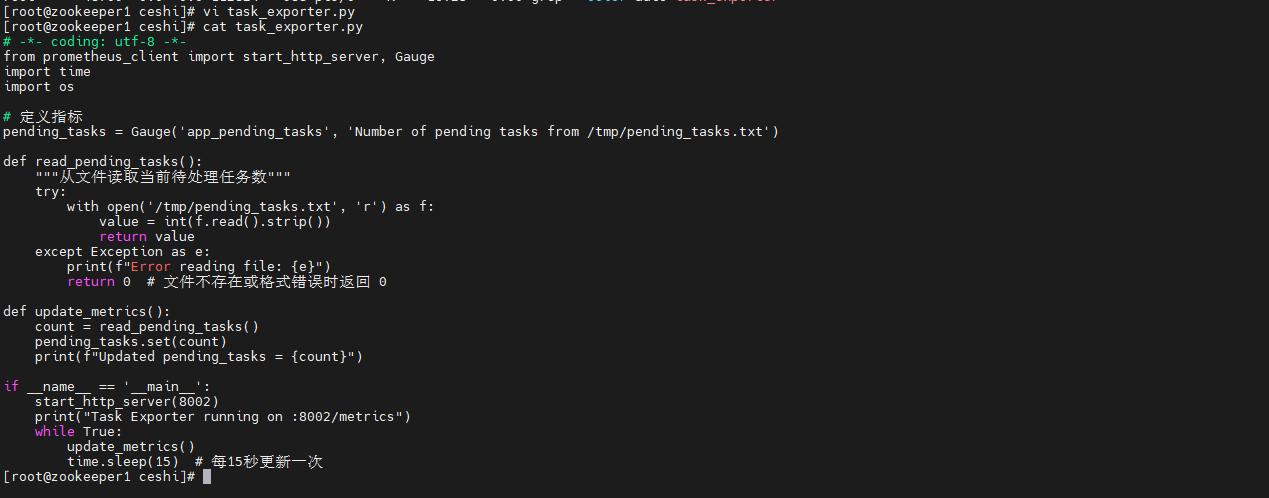Click the 'value = int(f.read().strip())' line

coord(215,221)
